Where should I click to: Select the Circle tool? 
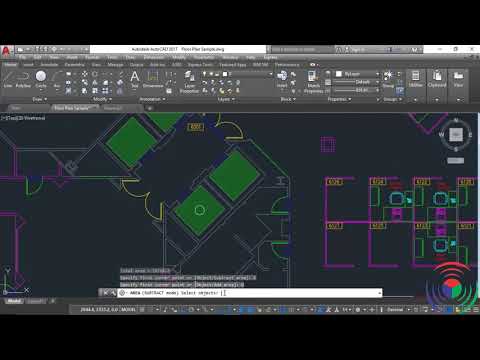click(41, 79)
